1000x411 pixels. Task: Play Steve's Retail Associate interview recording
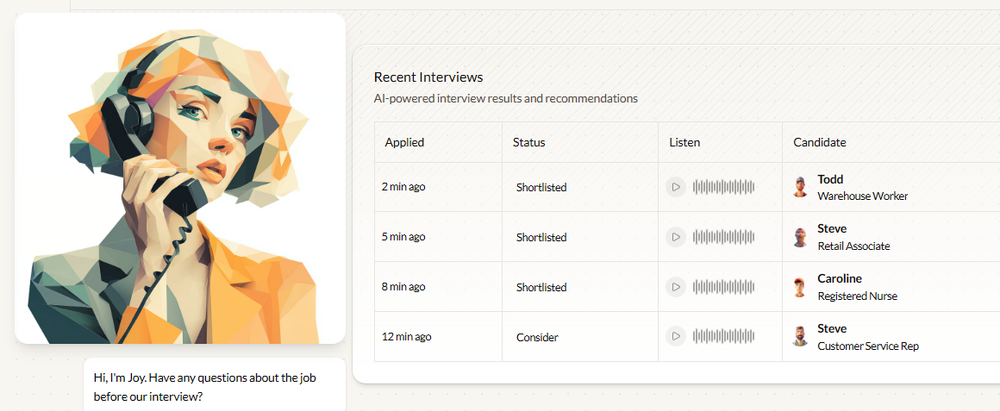tap(675, 237)
